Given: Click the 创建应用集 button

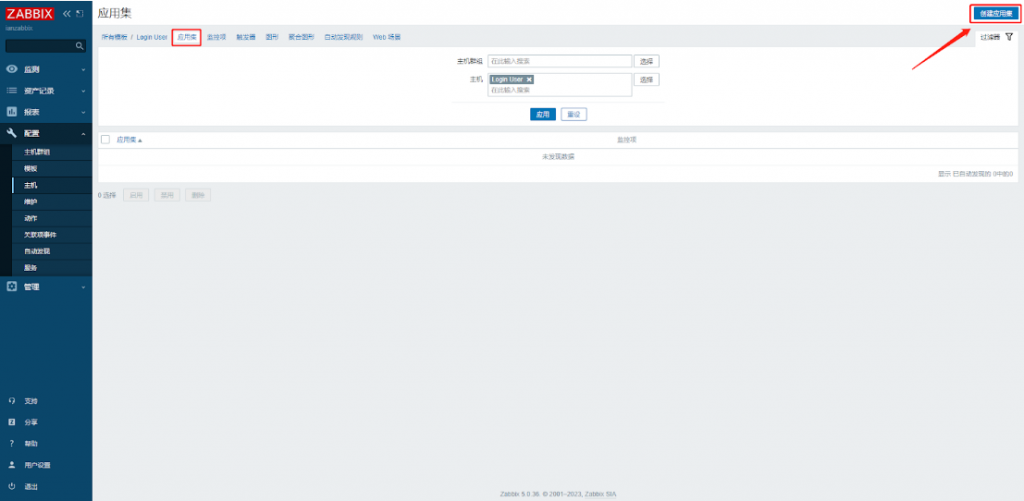Looking at the screenshot, I should click(x=995, y=14).
